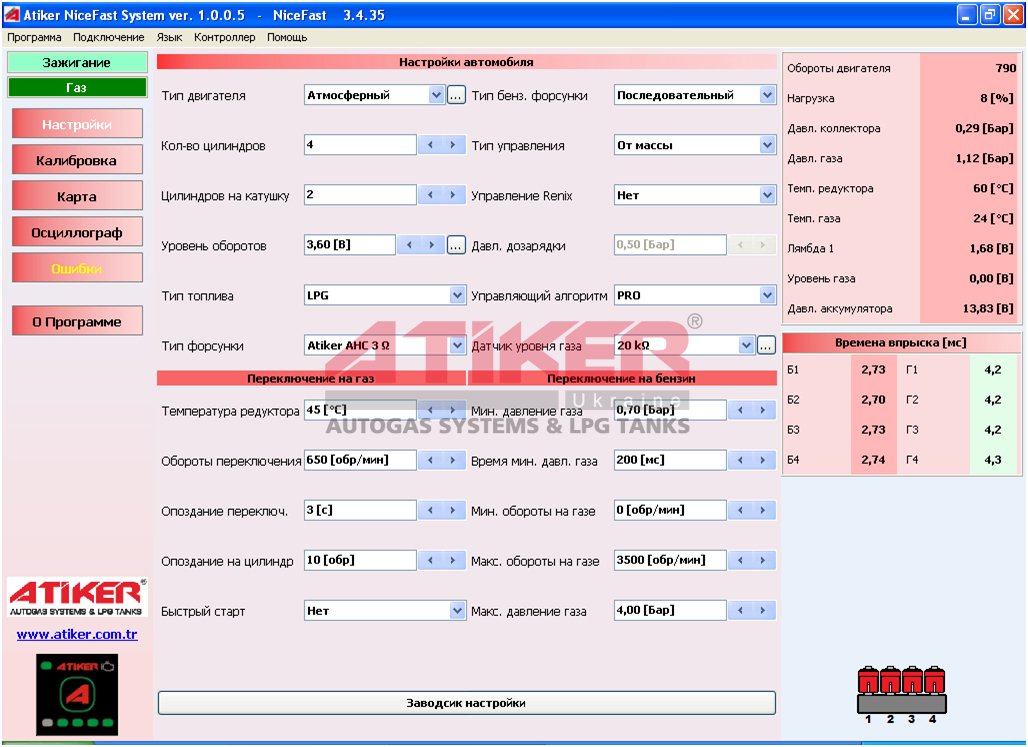Increase Время мин. давл. газа
Screen dimensions: 1028x747
coord(762,460)
